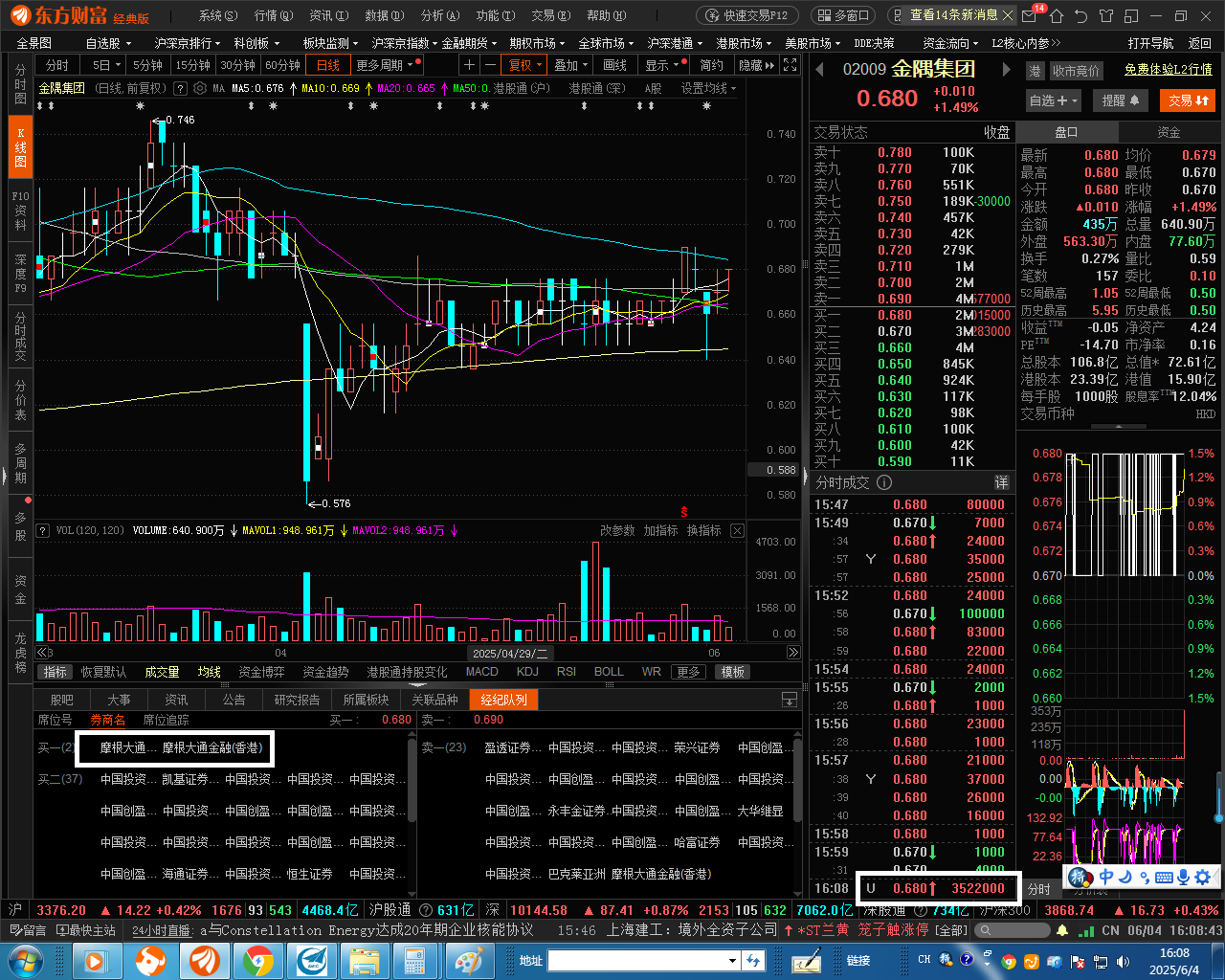The width and height of the screenshot is (1225, 980).
Task: Expand the 复权 dropdown
Action: click(524, 65)
